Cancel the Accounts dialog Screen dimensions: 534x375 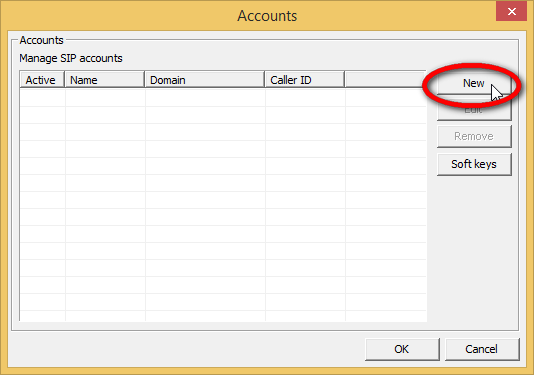tap(482, 349)
